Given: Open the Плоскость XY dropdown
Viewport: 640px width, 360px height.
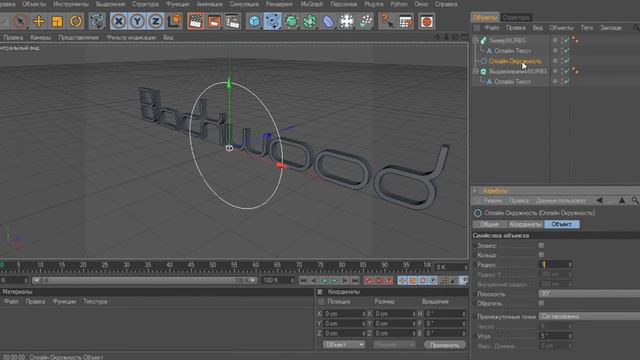Looking at the screenshot, I should pyautogui.click(x=589, y=293).
